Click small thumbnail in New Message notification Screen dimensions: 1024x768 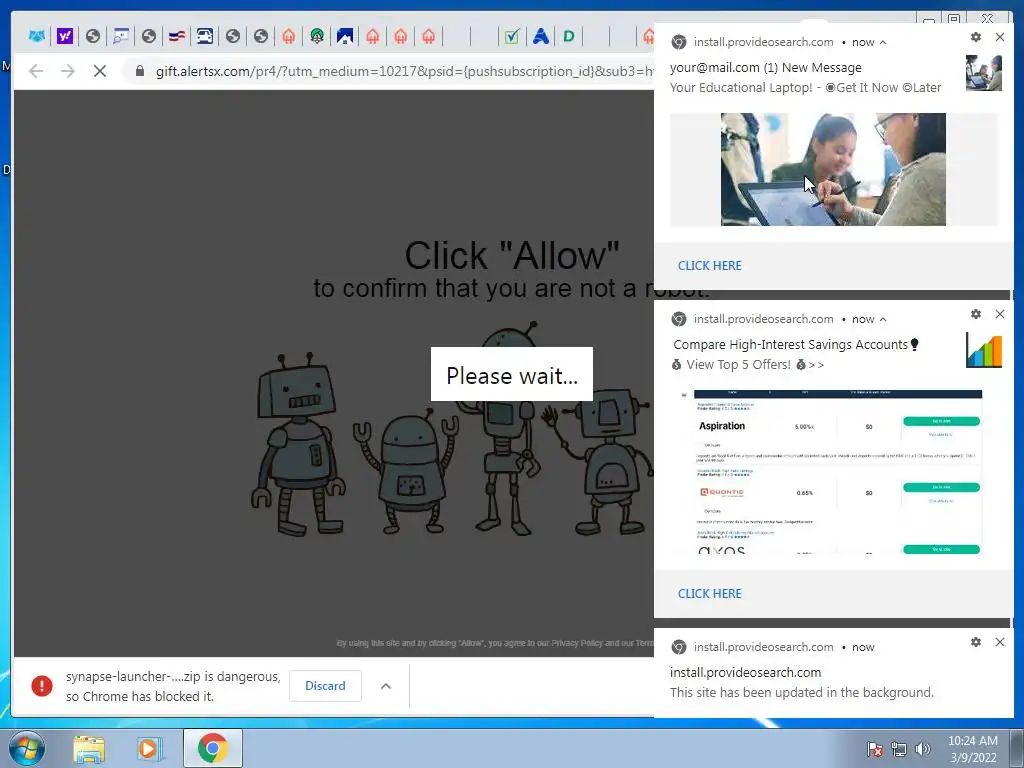984,73
